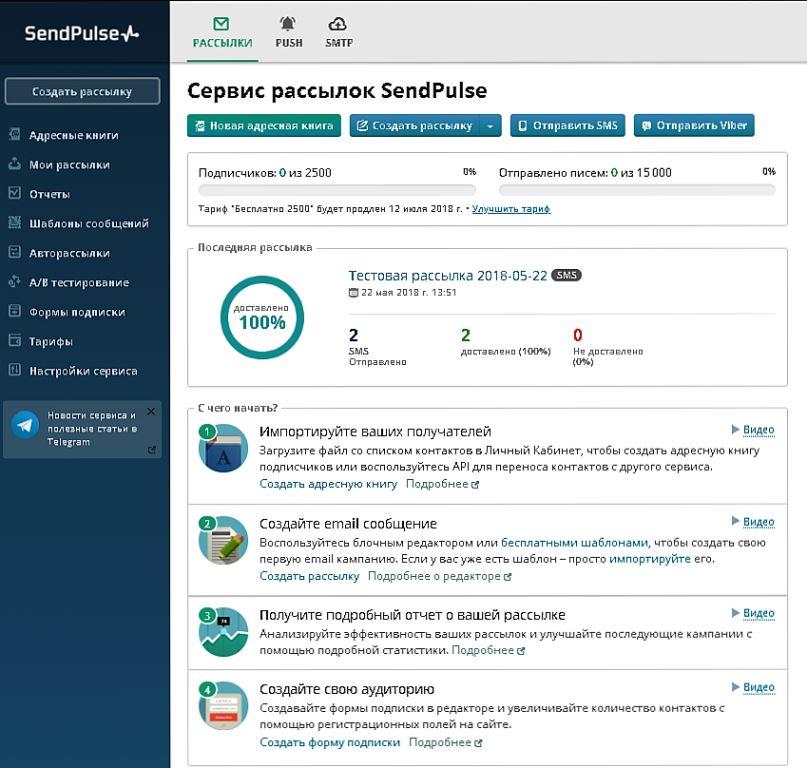Image resolution: width=807 pixels, height=768 pixels.
Task: Open Шаблоны сообщений in sidebar
Action: click(89, 223)
